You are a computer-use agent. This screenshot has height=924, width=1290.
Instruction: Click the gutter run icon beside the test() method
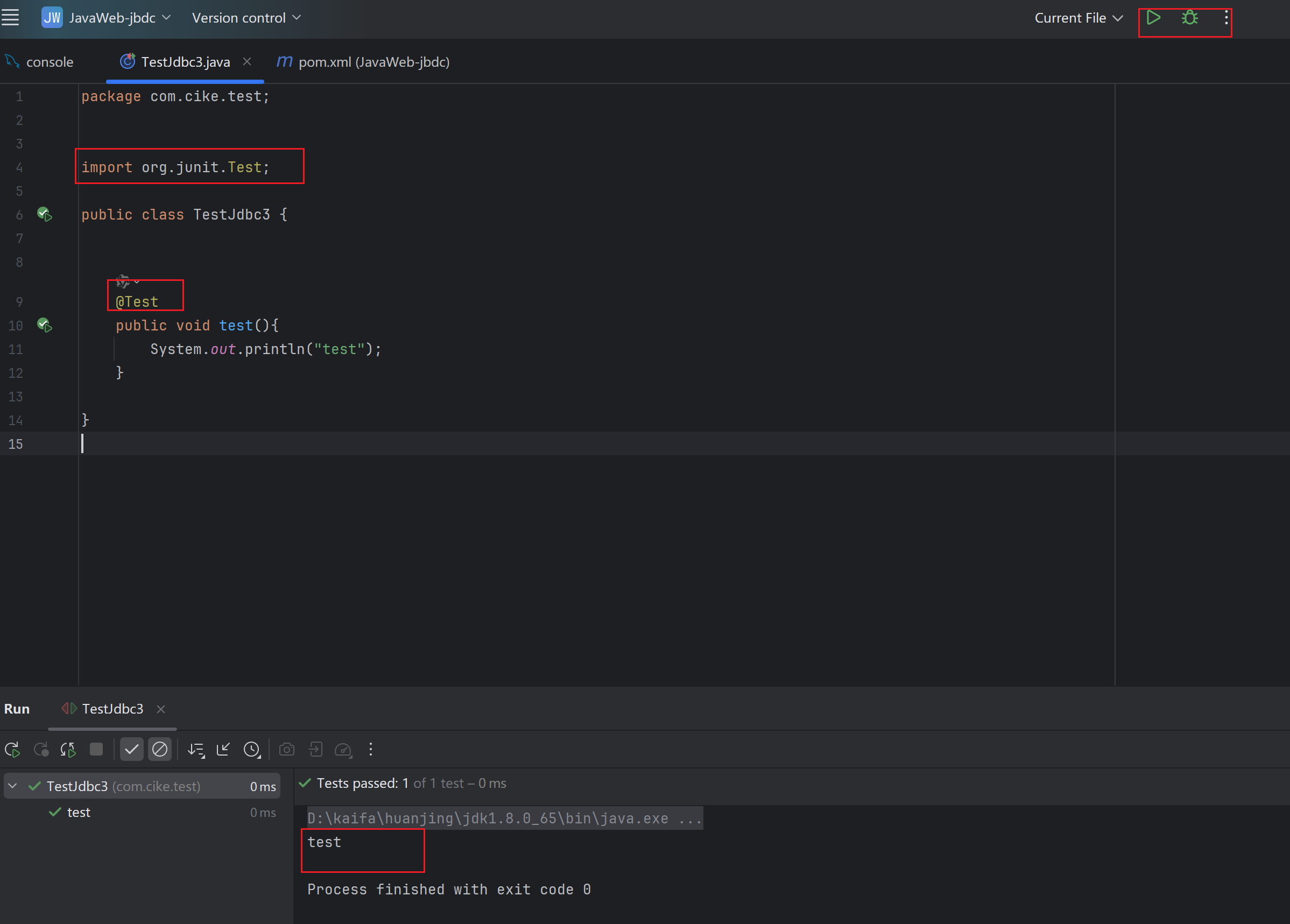[44, 325]
